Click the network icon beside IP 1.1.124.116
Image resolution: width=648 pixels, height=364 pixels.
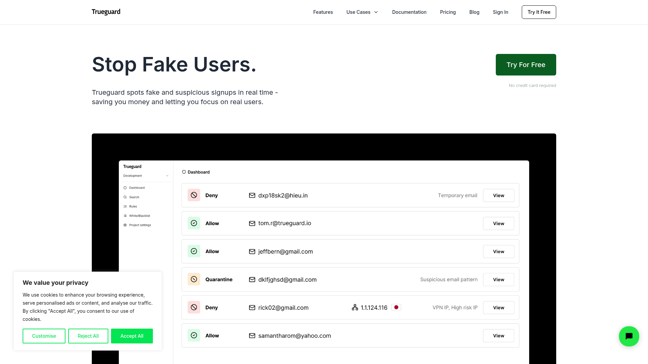click(x=355, y=307)
